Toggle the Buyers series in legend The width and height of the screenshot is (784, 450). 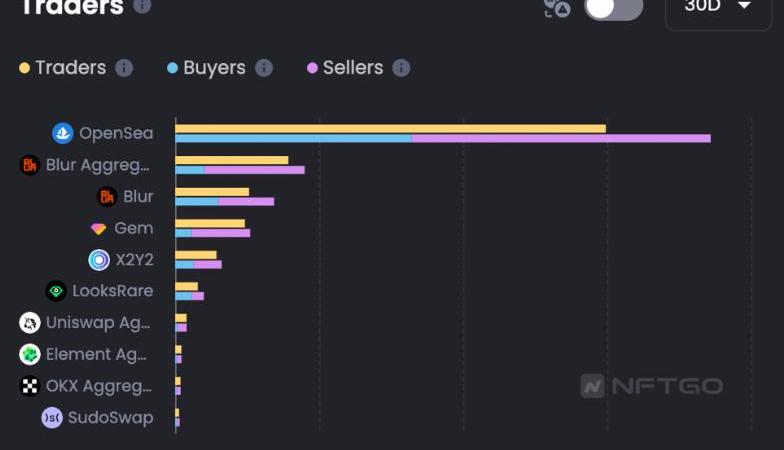click(206, 68)
